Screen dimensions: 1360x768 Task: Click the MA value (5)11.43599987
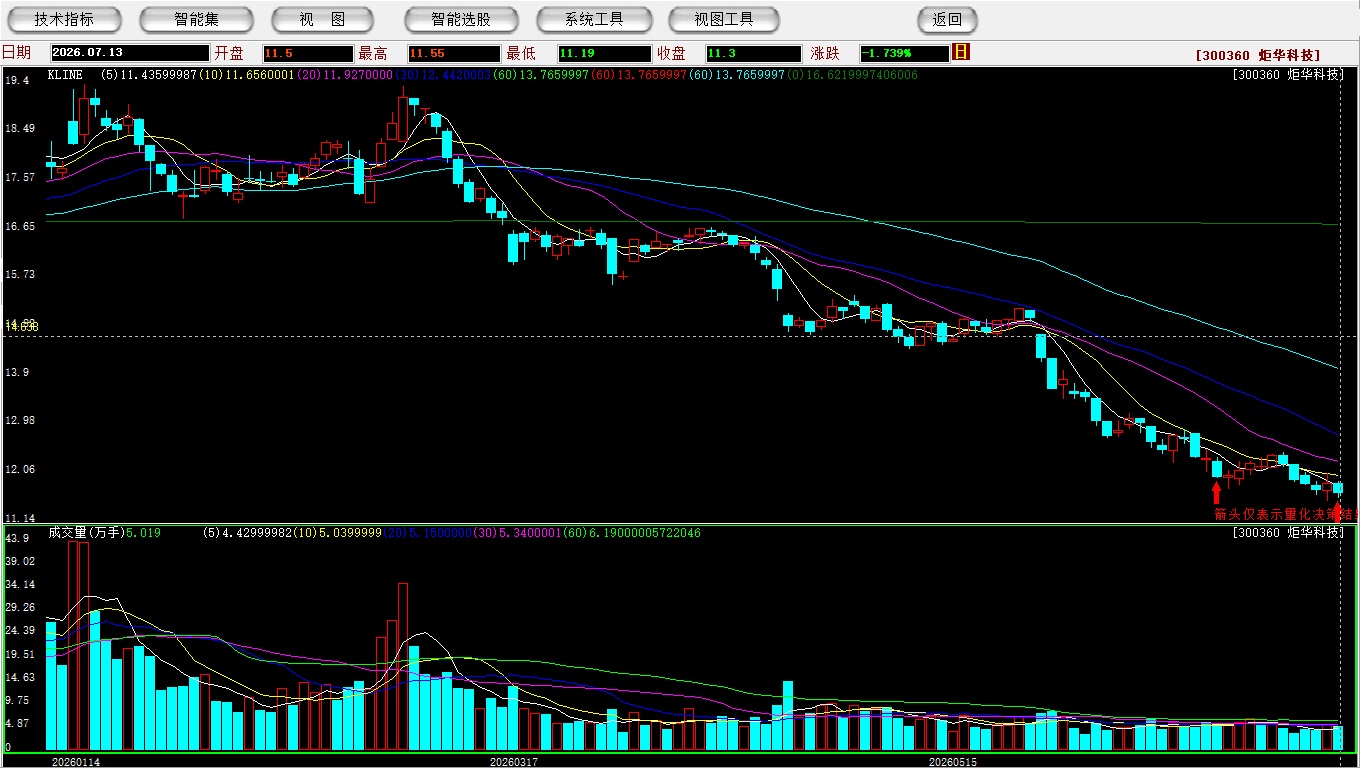point(150,75)
